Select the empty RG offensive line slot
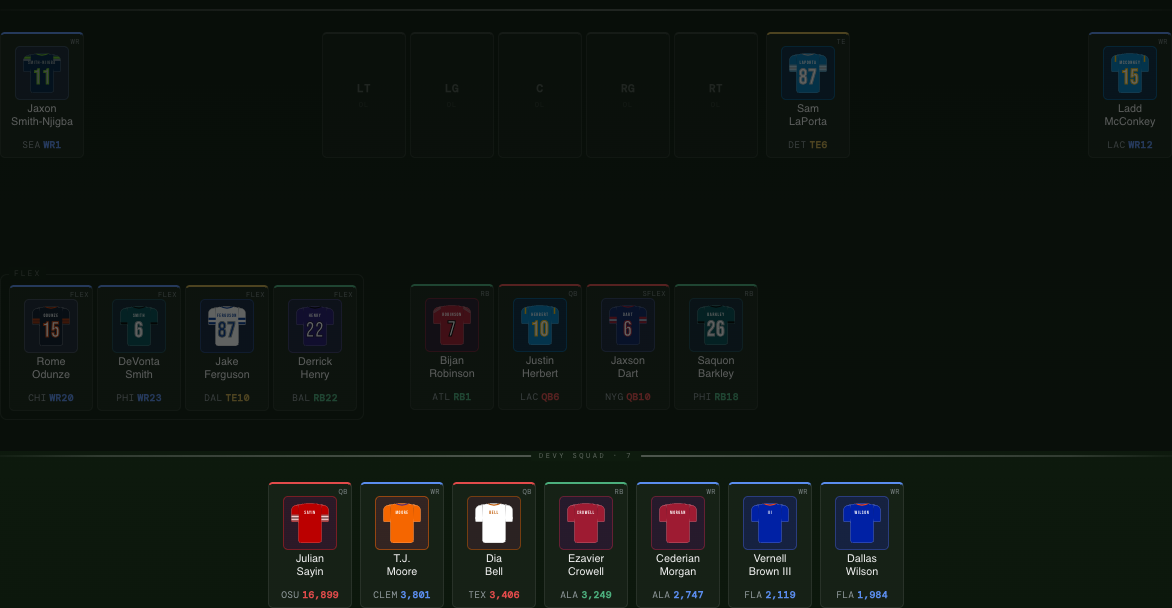Image resolution: width=1172 pixels, height=608 pixels. [628, 95]
